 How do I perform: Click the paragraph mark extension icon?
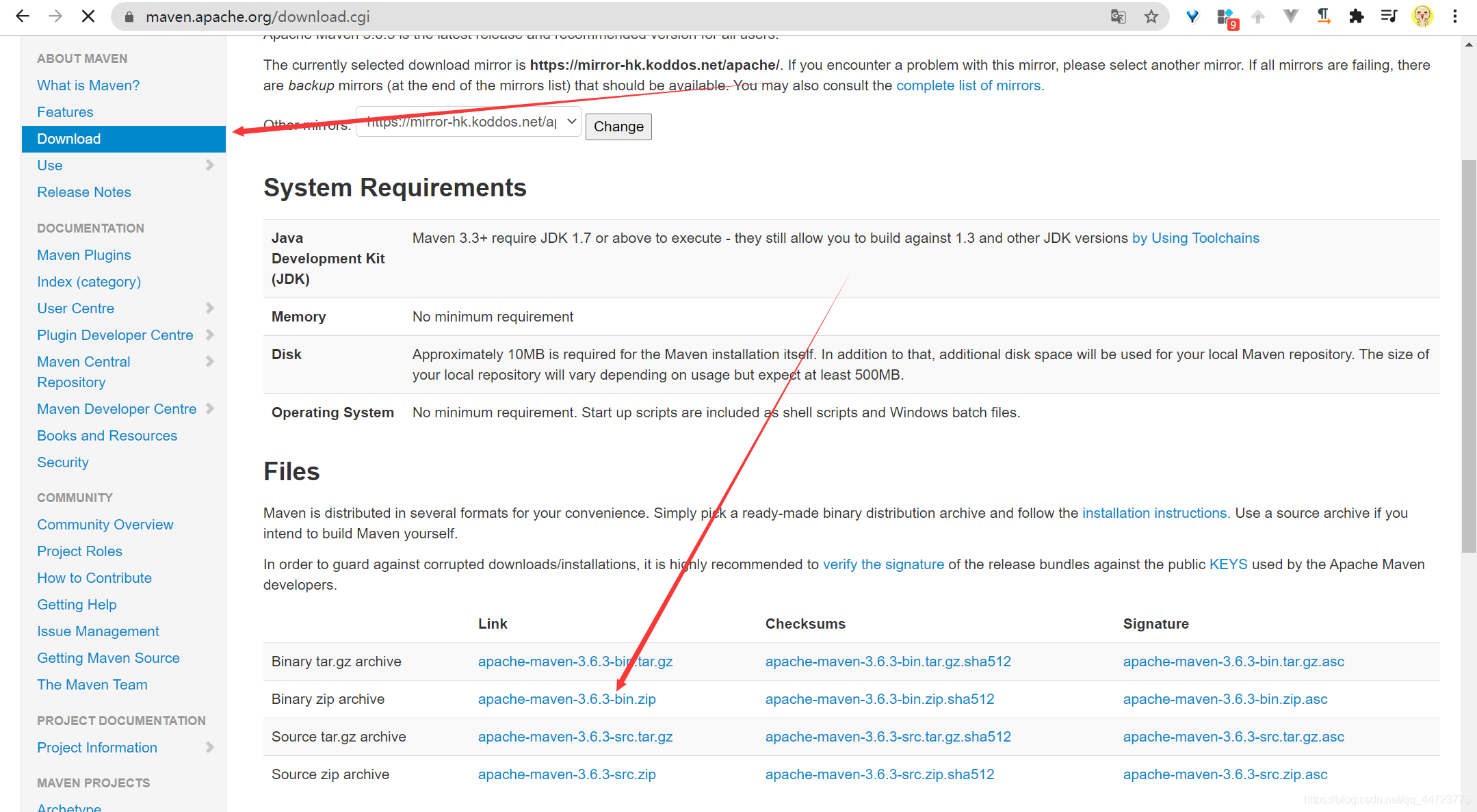1324,16
